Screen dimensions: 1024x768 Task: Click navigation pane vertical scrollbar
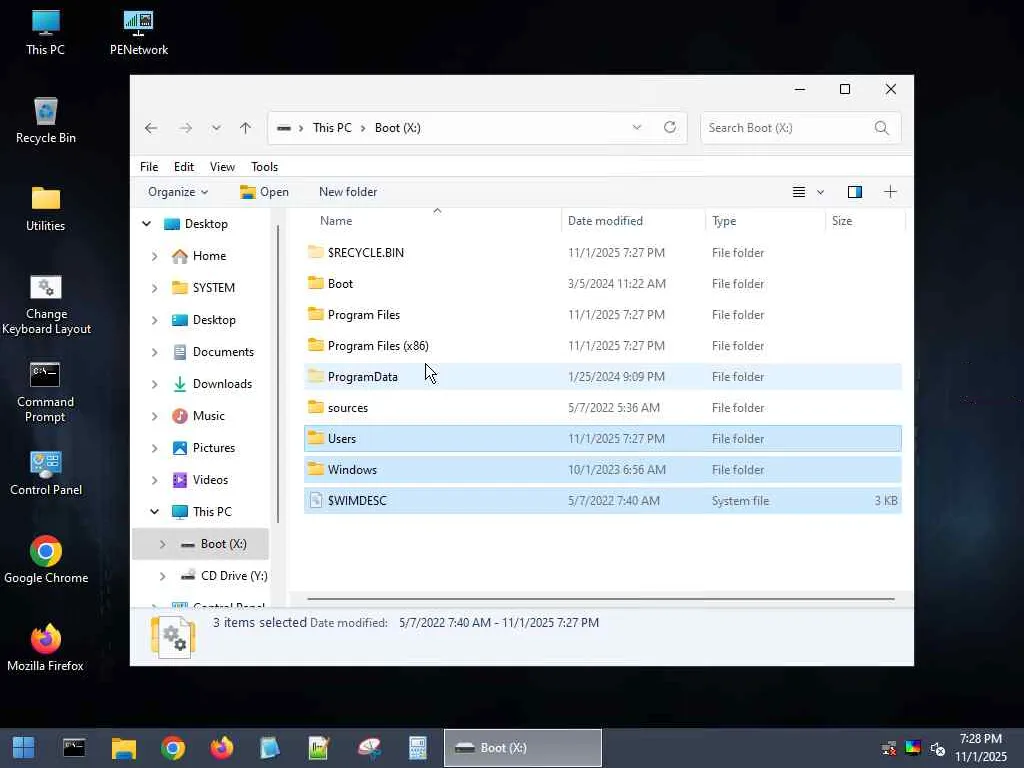tap(278, 374)
